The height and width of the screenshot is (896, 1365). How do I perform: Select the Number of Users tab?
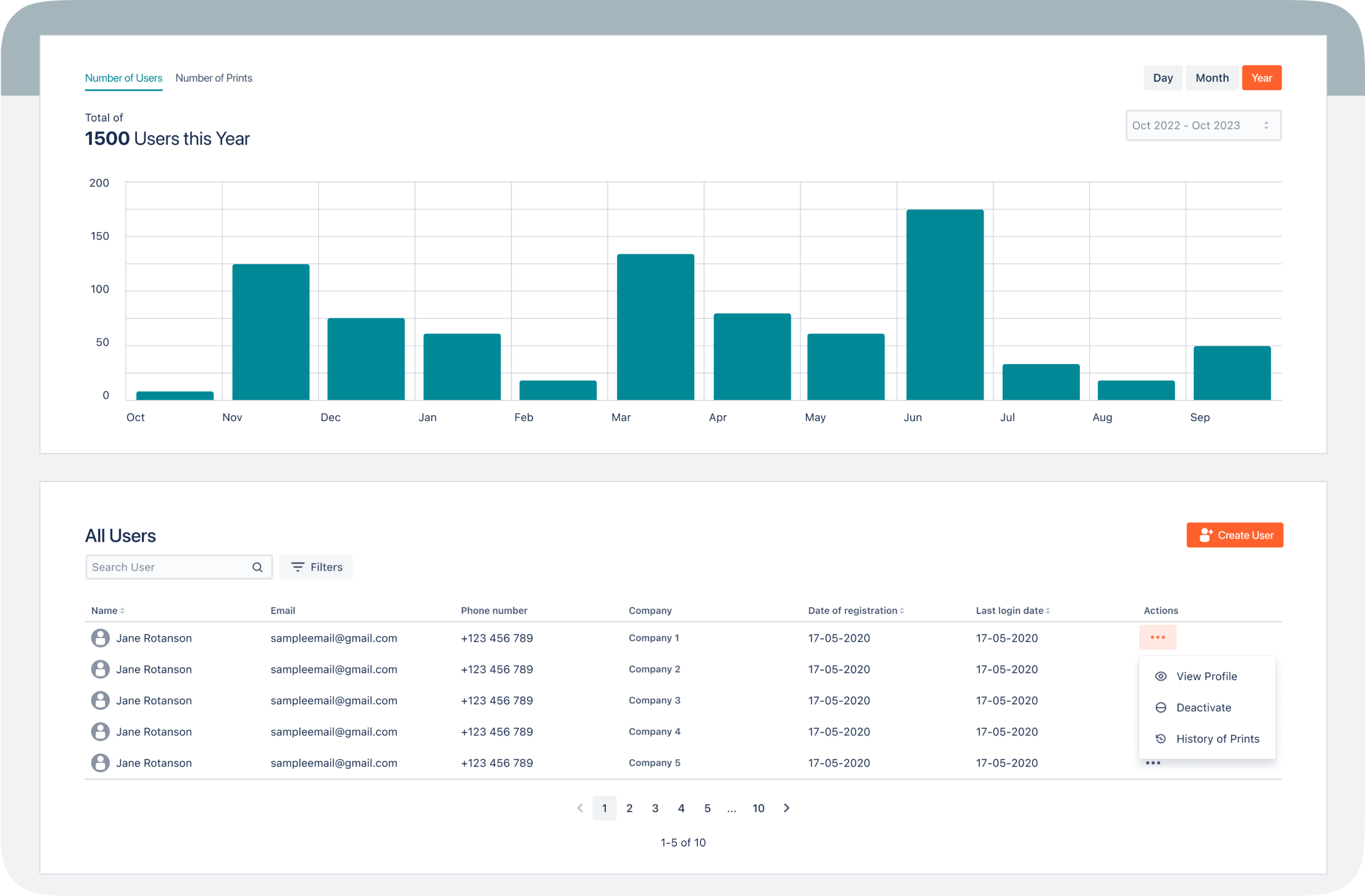[x=123, y=78]
